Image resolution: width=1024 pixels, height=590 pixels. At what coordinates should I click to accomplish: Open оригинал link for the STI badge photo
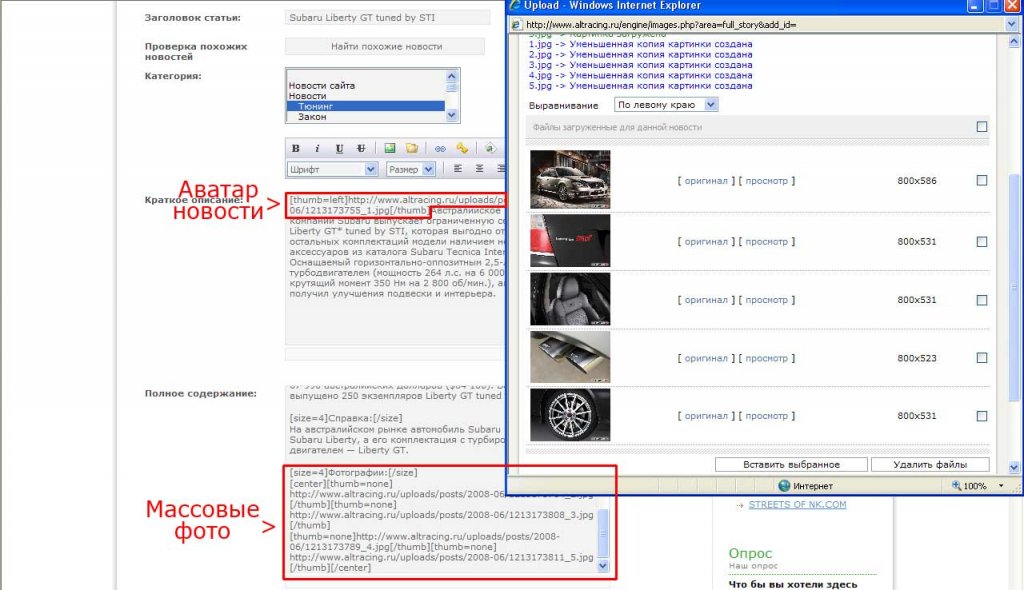point(705,242)
